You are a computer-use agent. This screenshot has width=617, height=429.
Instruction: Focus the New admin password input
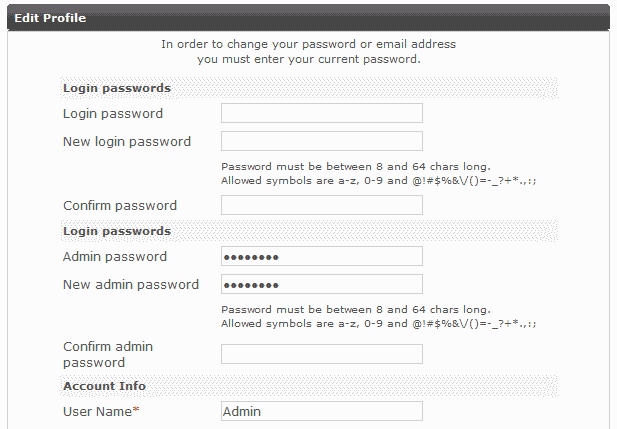pos(321,284)
